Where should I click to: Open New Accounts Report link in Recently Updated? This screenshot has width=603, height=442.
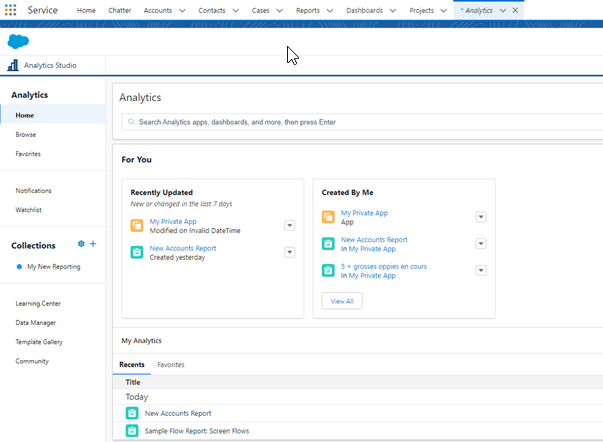[183, 248]
